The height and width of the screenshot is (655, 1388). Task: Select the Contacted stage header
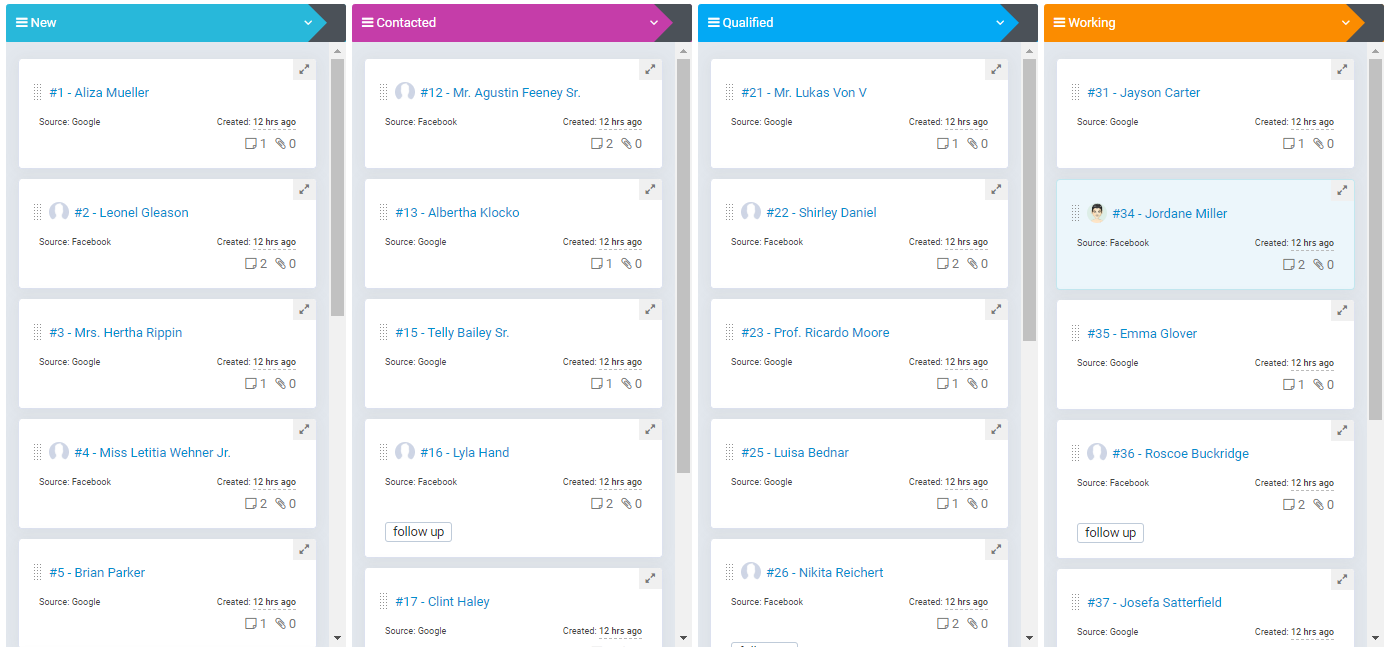[x=406, y=23]
